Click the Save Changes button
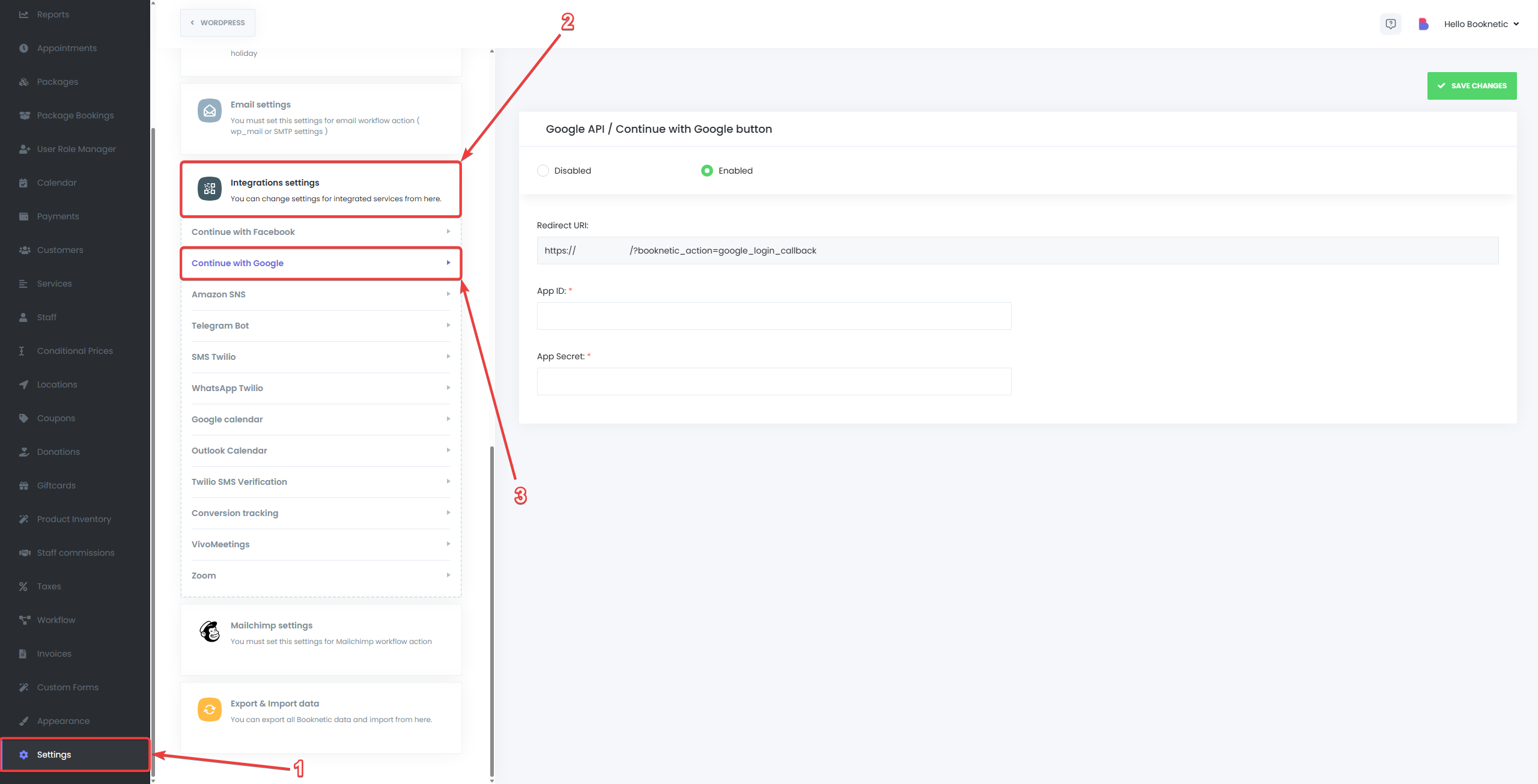 pyautogui.click(x=1472, y=86)
